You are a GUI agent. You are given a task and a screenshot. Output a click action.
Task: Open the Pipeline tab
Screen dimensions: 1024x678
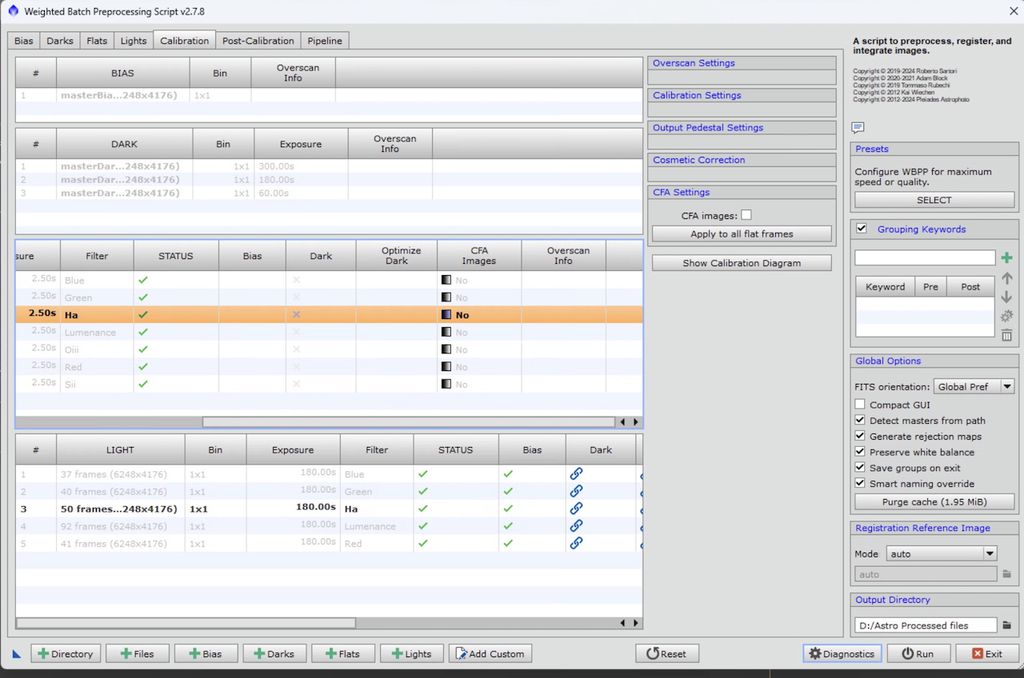click(325, 40)
